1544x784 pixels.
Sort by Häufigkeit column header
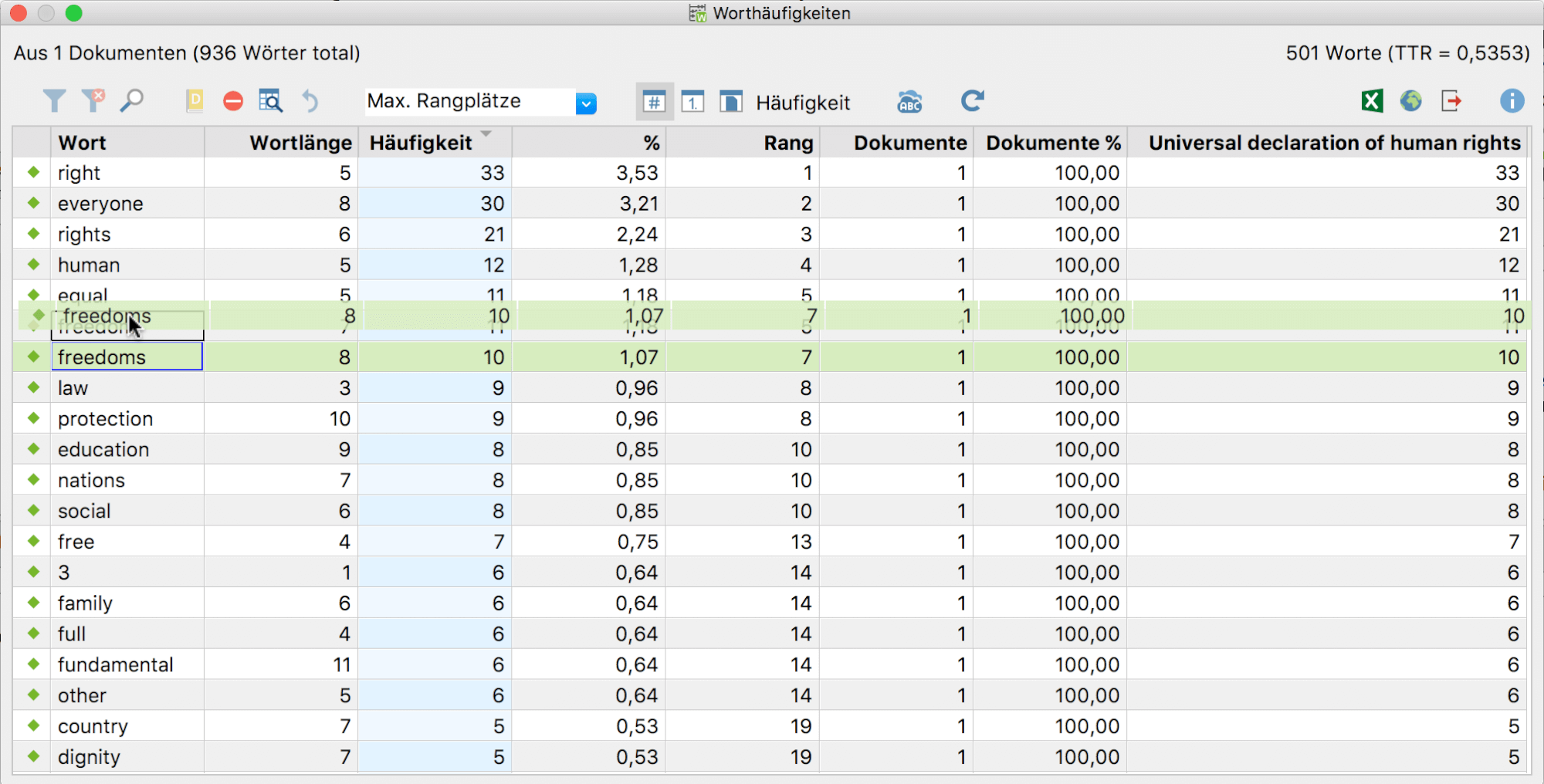click(435, 143)
